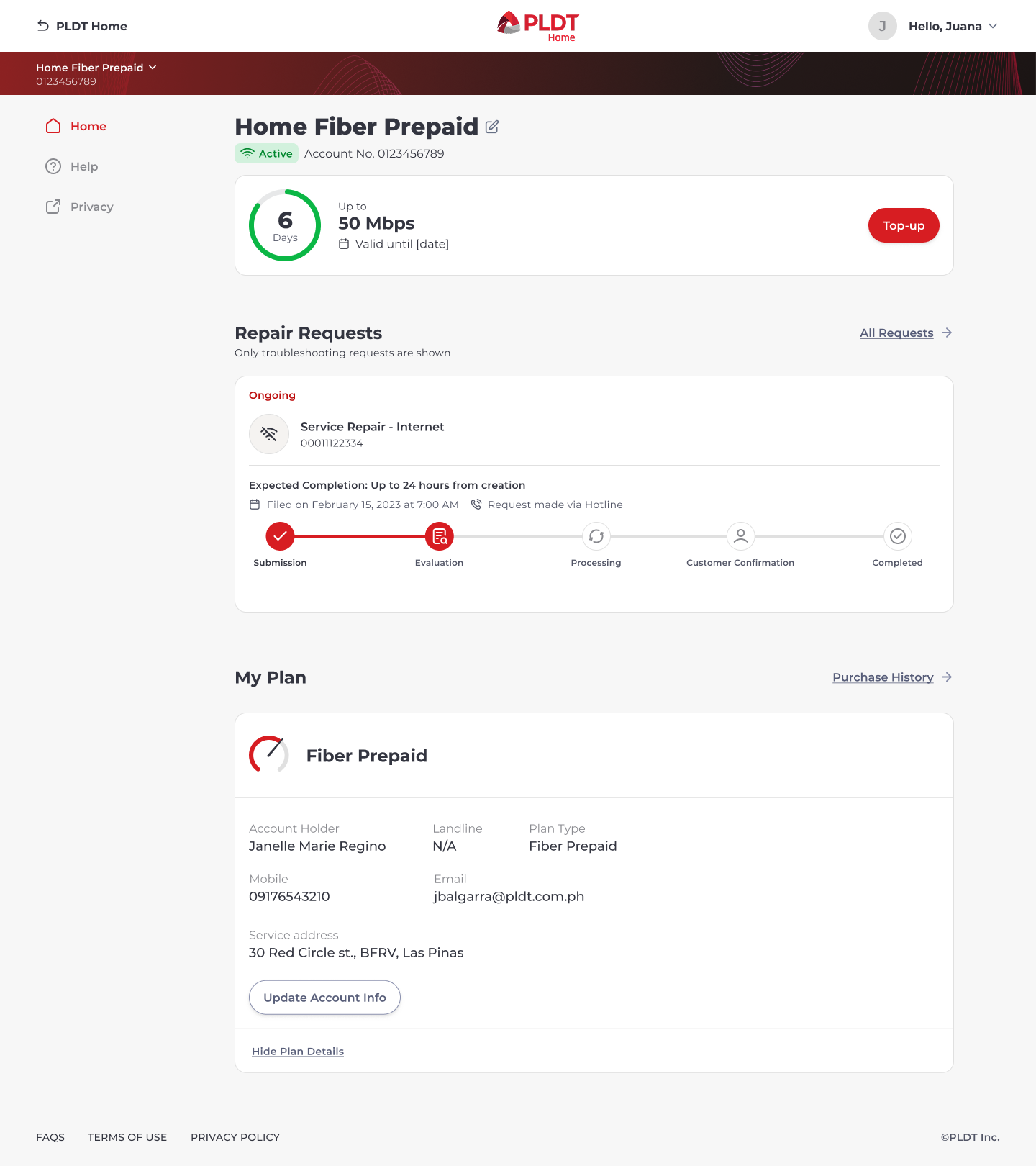Image resolution: width=1036 pixels, height=1166 pixels.
Task: Click the Privacy external link icon
Action: coord(53,207)
